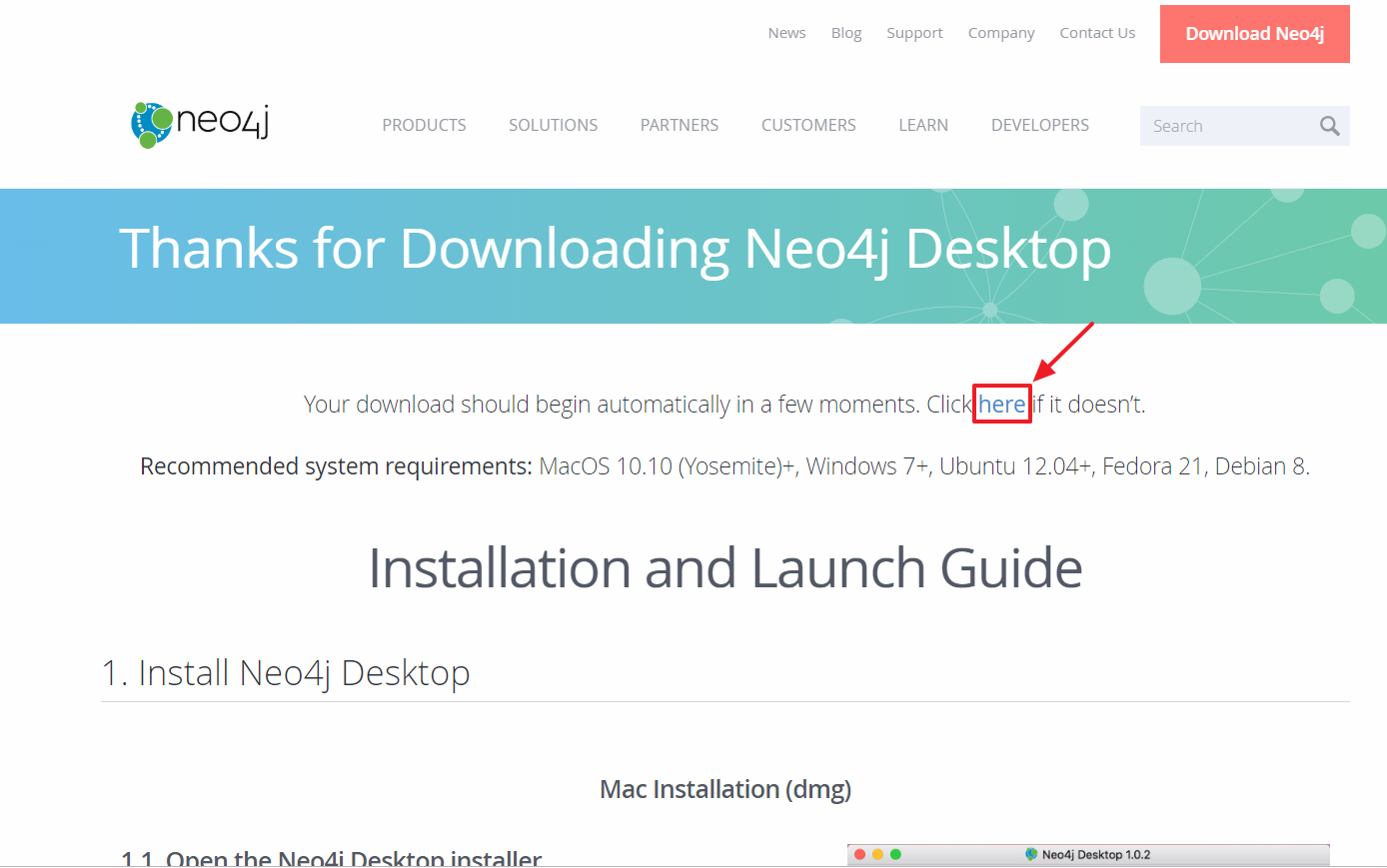This screenshot has width=1387, height=868.
Task: Open the News link
Action: click(786, 33)
